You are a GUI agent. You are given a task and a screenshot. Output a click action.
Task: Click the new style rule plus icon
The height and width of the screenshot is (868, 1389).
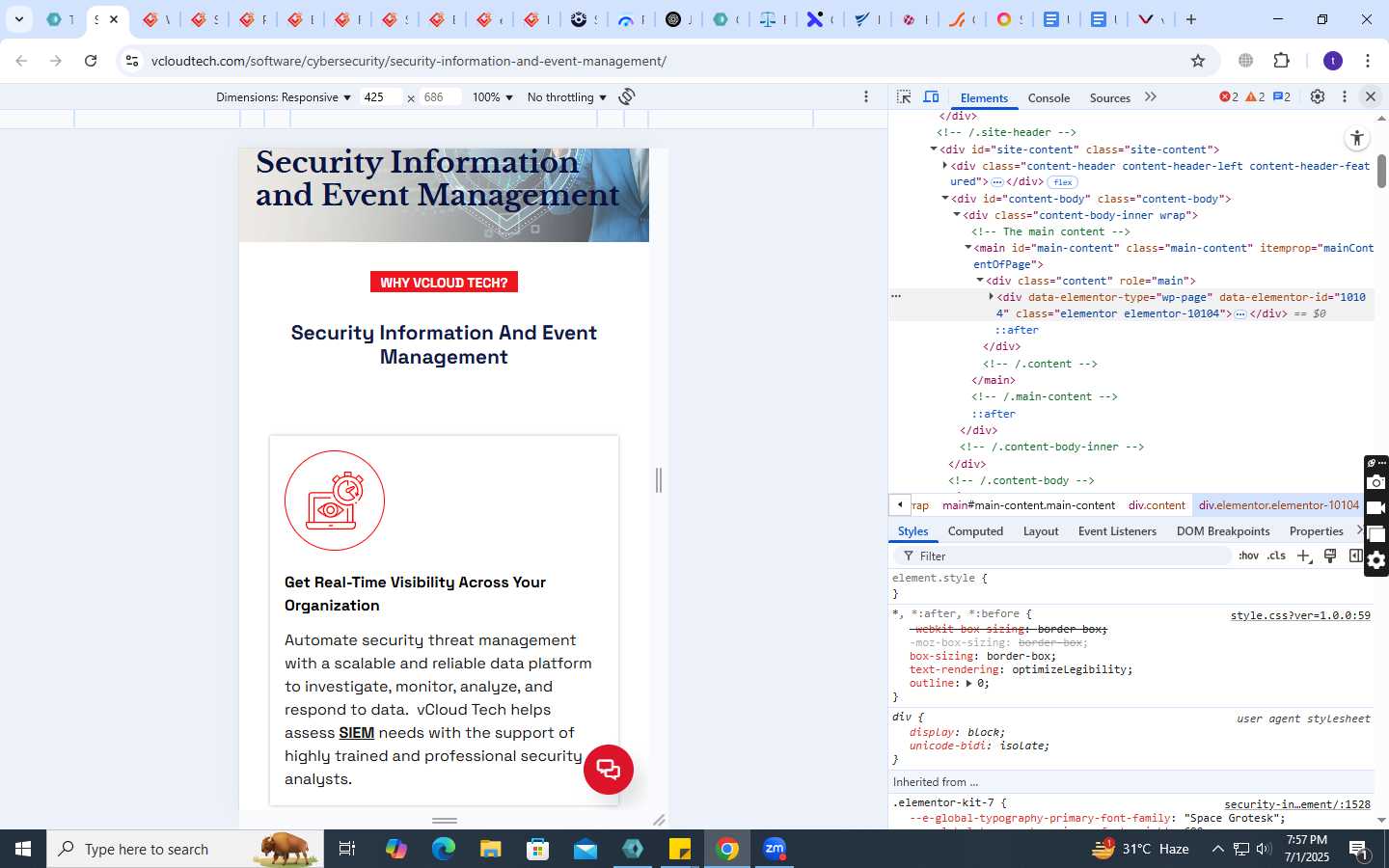[1304, 556]
